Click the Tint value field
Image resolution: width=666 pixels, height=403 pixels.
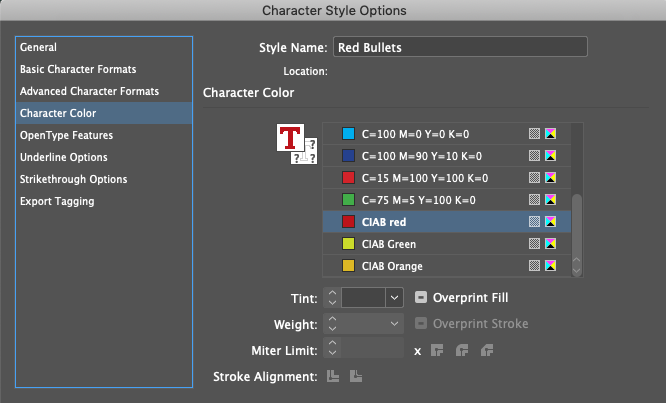point(363,298)
